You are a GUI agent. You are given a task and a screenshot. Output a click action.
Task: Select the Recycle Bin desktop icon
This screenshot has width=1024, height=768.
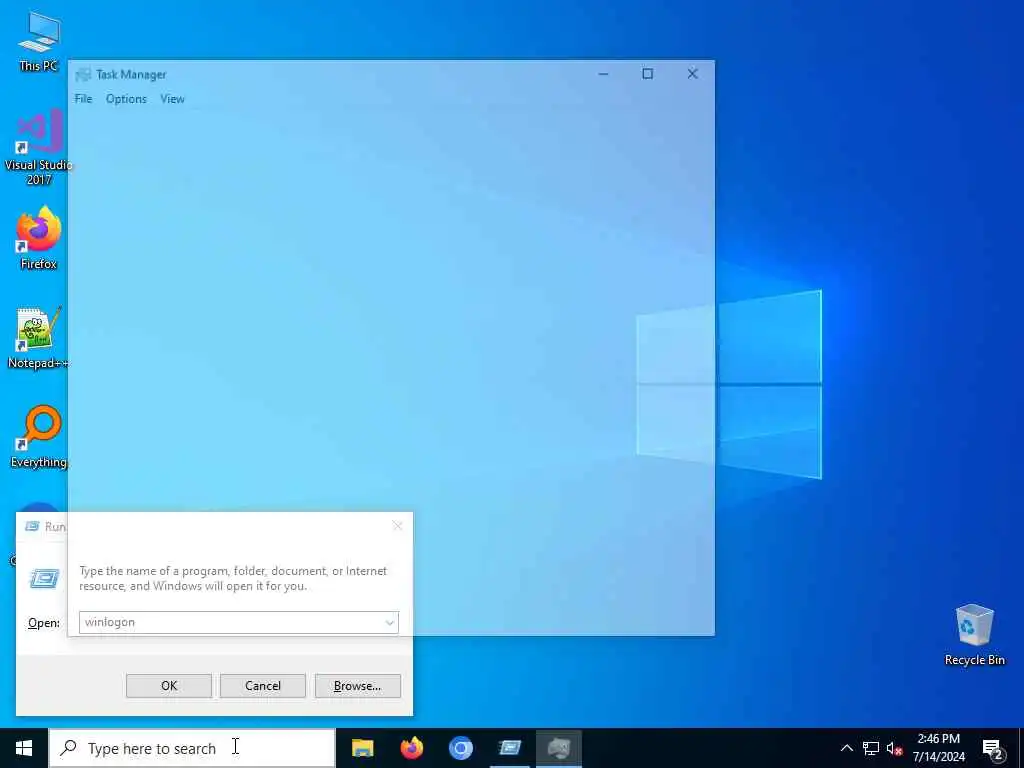click(x=974, y=635)
